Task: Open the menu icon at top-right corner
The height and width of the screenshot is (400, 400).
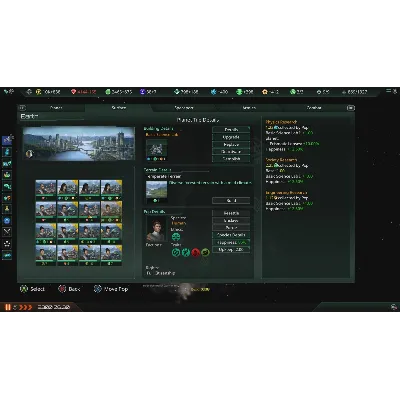Action: (x=389, y=91)
